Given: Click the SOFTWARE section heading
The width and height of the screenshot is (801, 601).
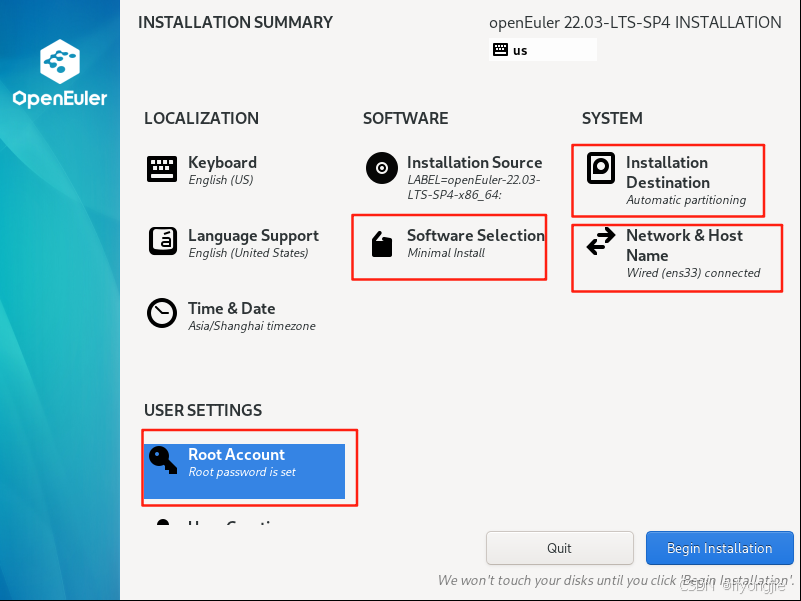Looking at the screenshot, I should tap(406, 119).
